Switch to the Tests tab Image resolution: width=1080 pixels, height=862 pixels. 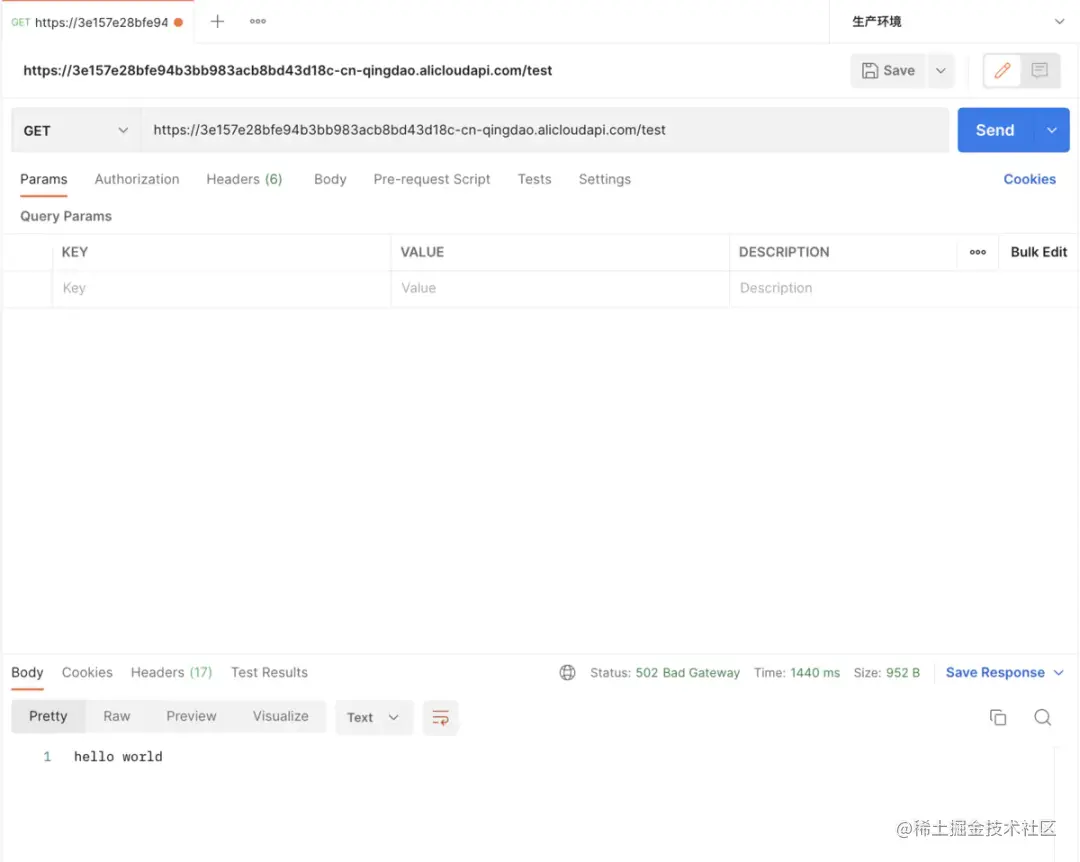534,179
